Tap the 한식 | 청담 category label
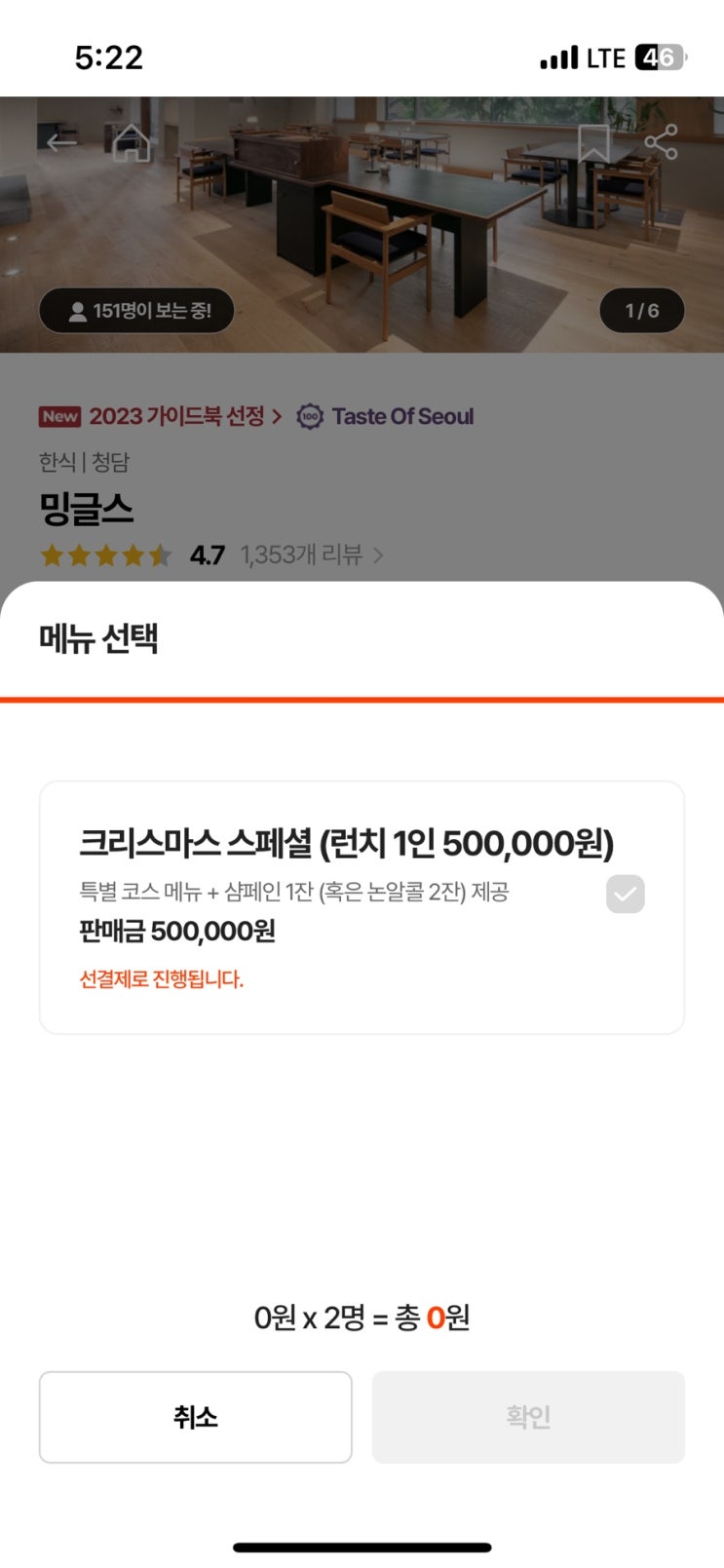The image size is (724, 1568). 84,462
